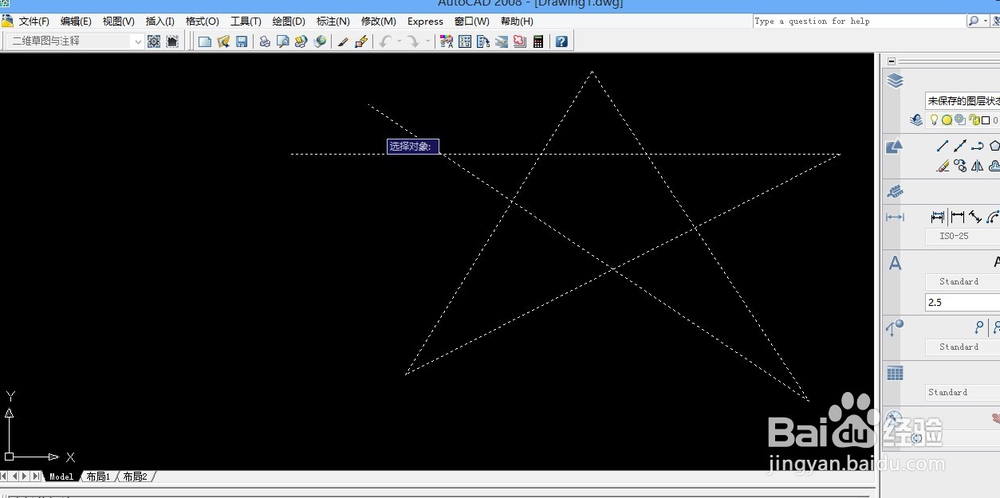Open the 视图(V) menu
Screen dimensions: 1000x498
point(119,21)
